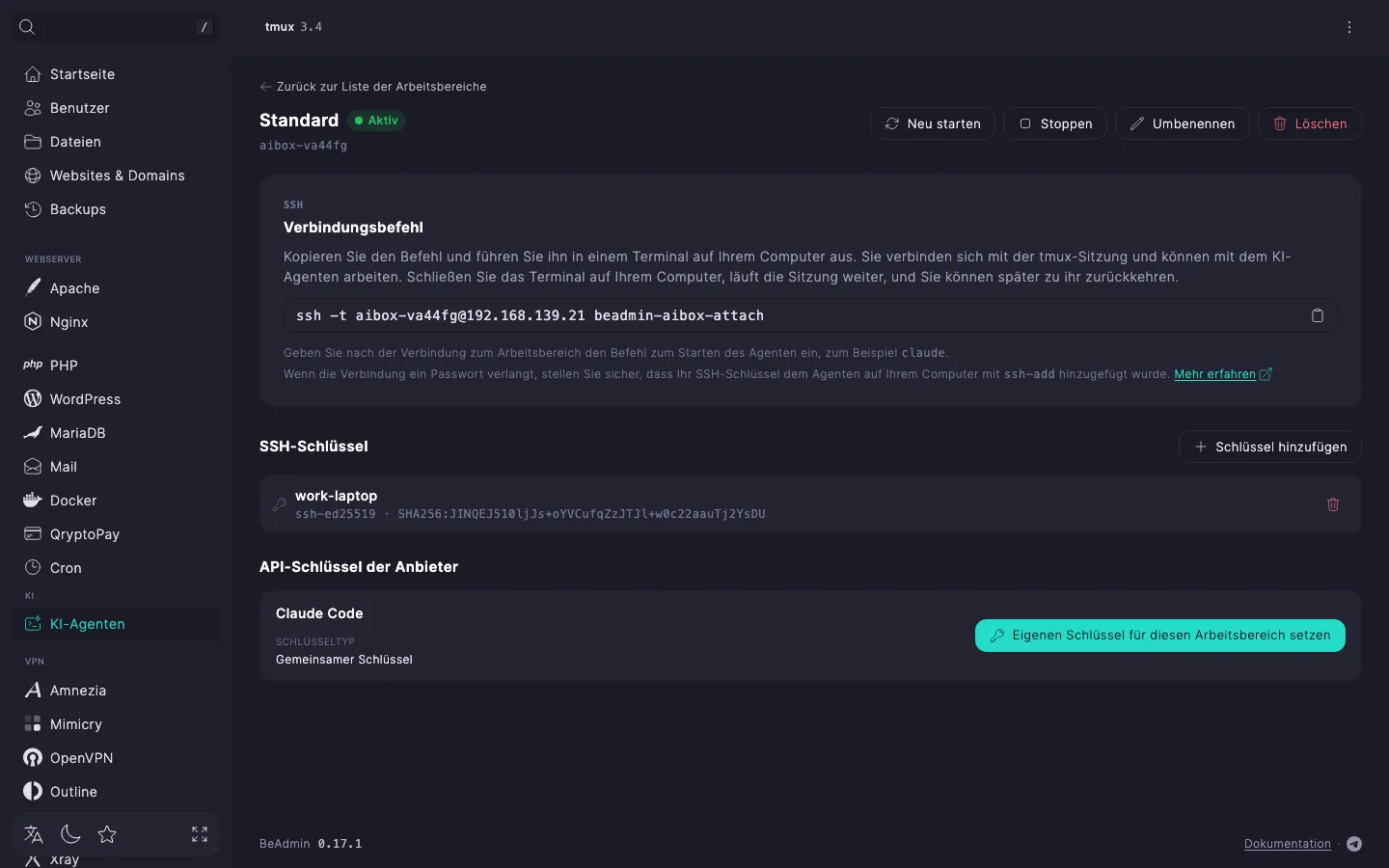Screen dimensions: 1389x868
Task: Click the search magnifier icon
Action: click(27, 27)
